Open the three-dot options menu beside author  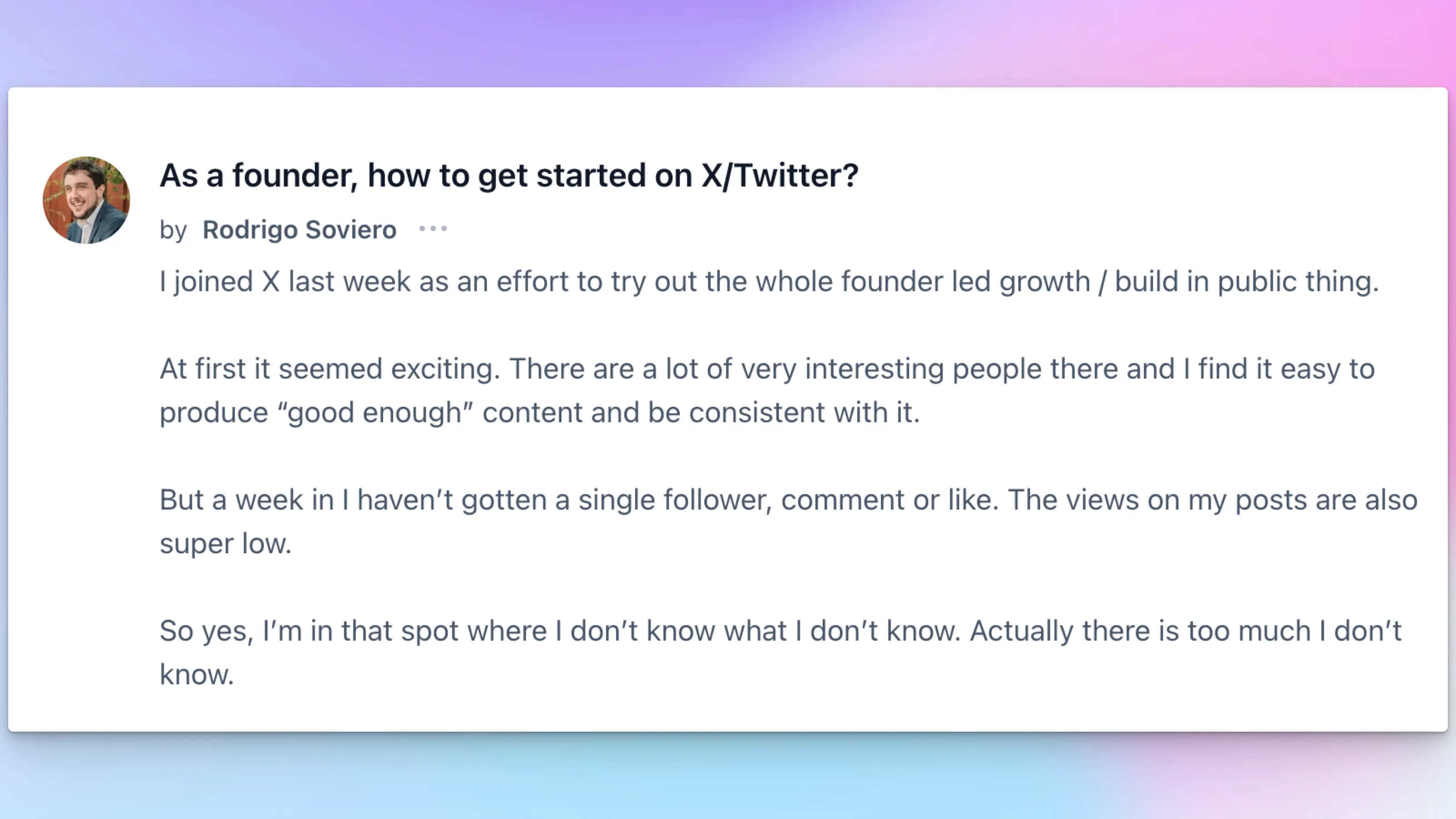[433, 229]
